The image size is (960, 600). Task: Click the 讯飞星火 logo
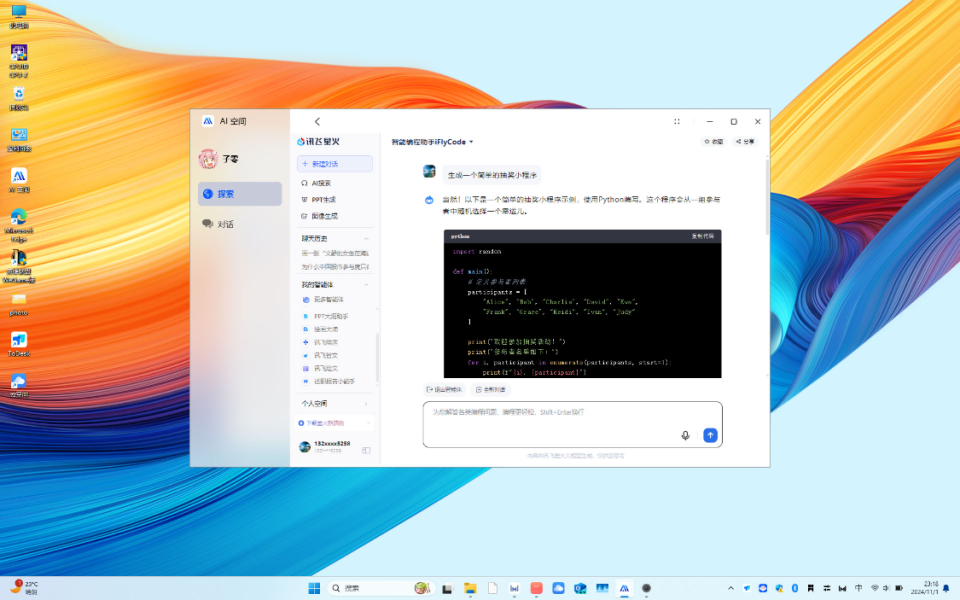click(318, 141)
